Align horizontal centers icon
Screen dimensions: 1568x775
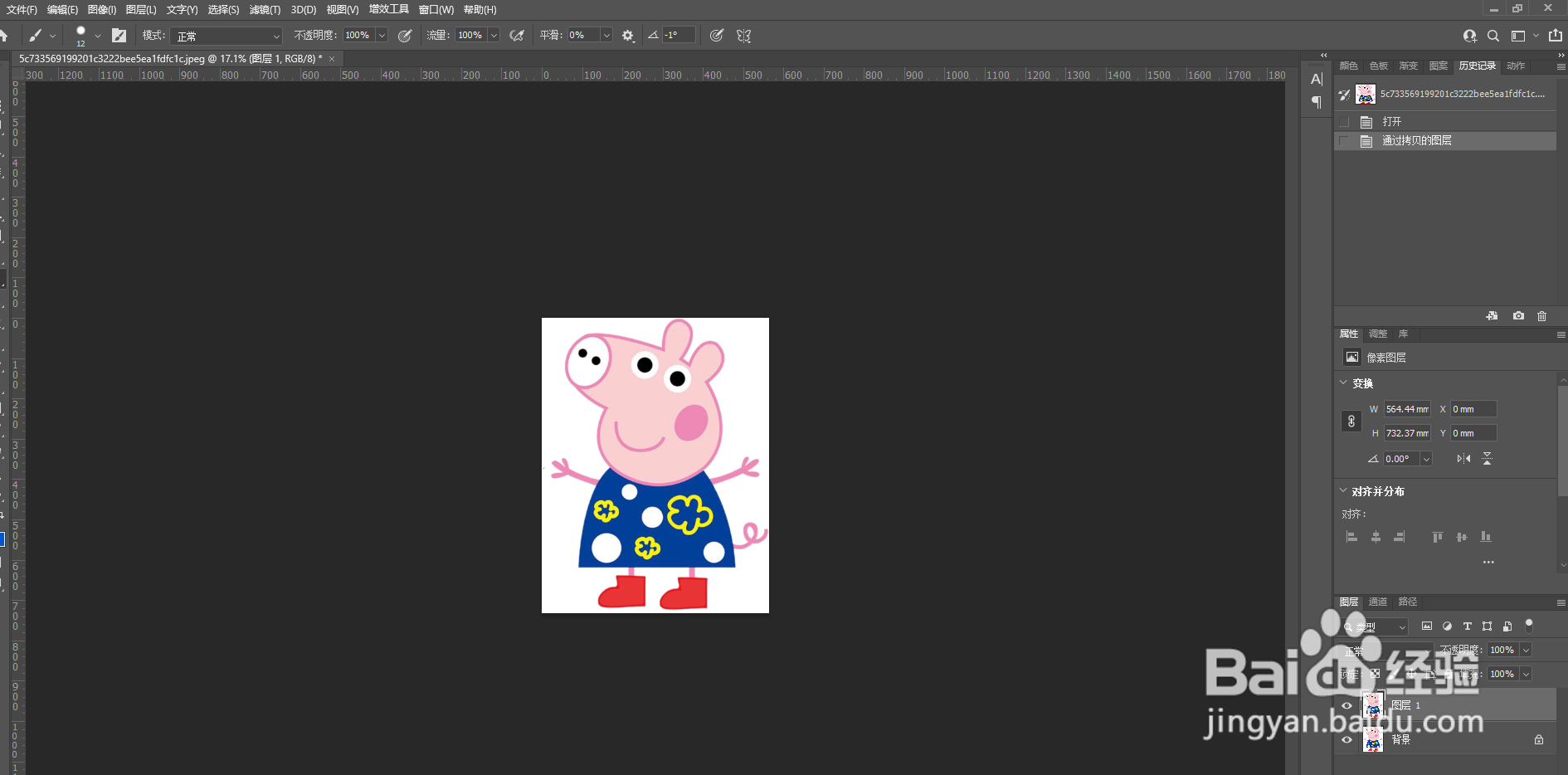coord(1376,537)
